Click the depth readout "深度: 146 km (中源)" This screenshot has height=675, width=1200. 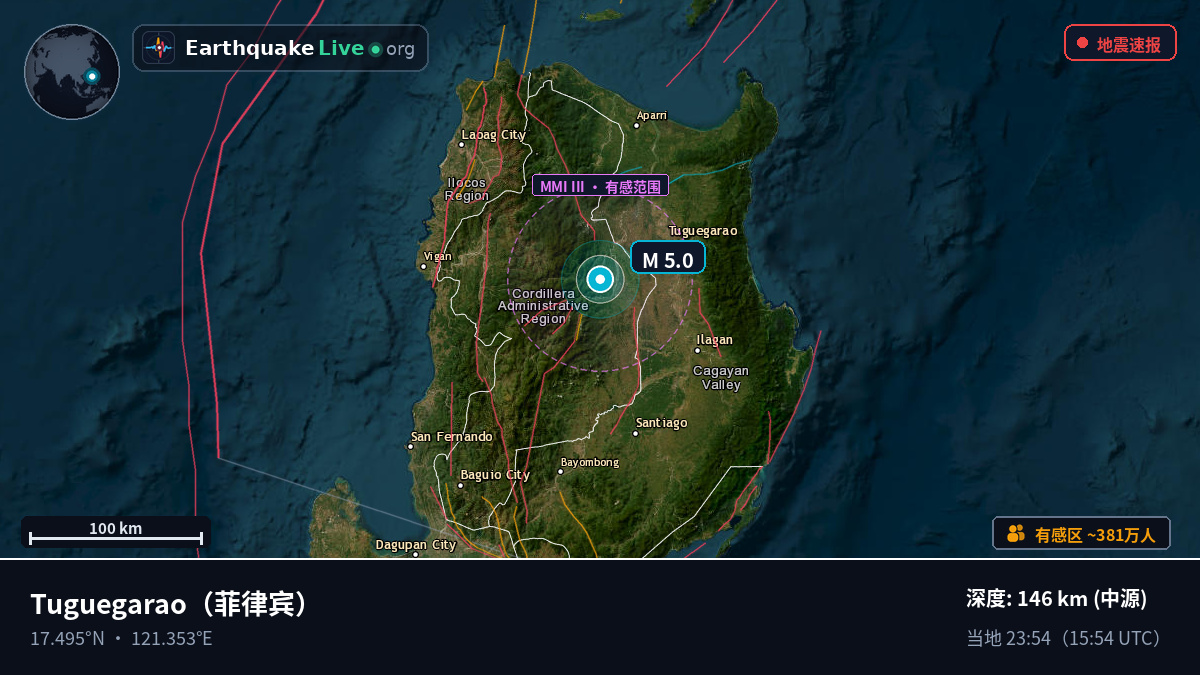point(1056,599)
